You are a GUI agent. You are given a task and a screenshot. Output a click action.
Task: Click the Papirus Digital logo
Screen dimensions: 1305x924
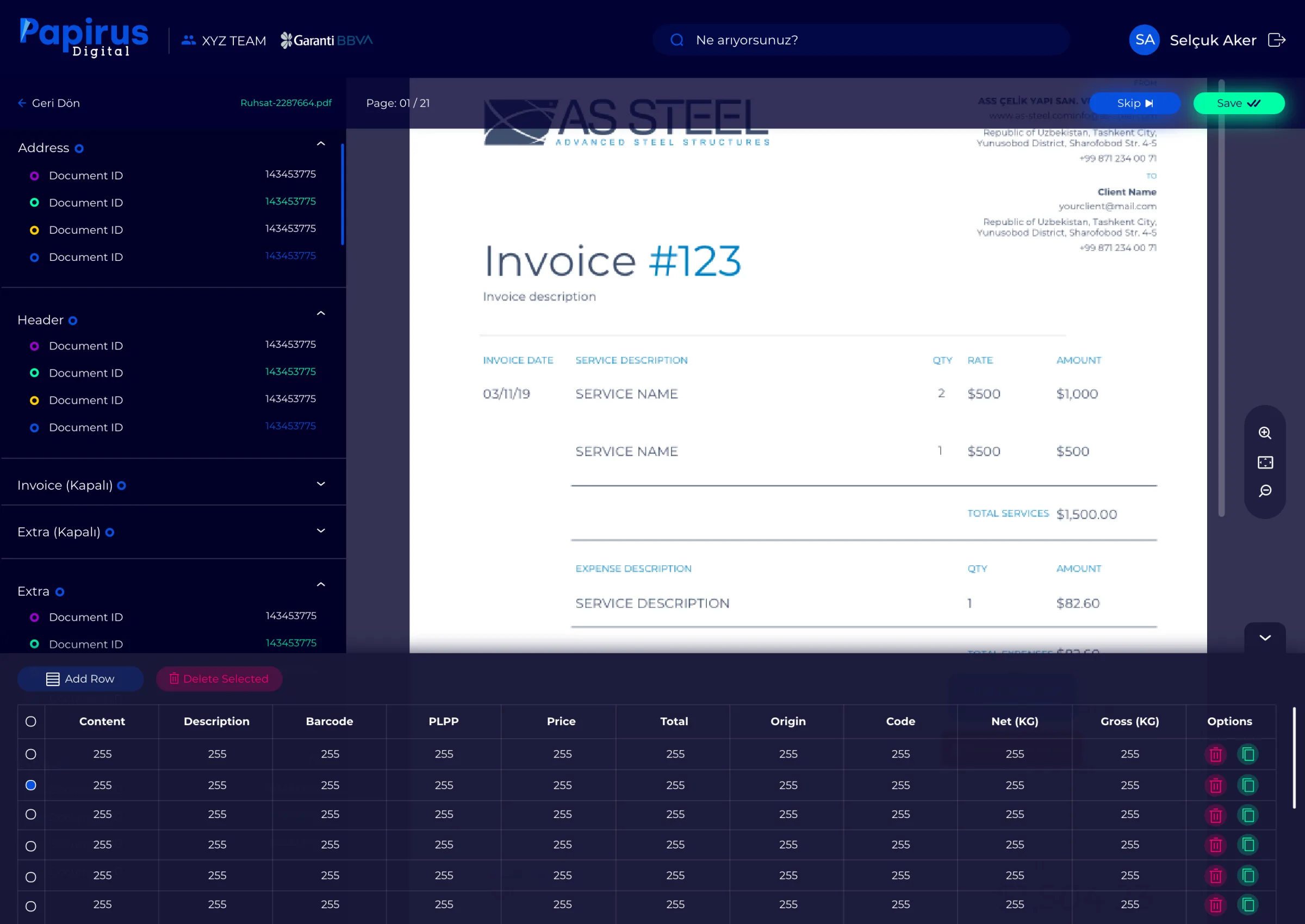(x=84, y=37)
